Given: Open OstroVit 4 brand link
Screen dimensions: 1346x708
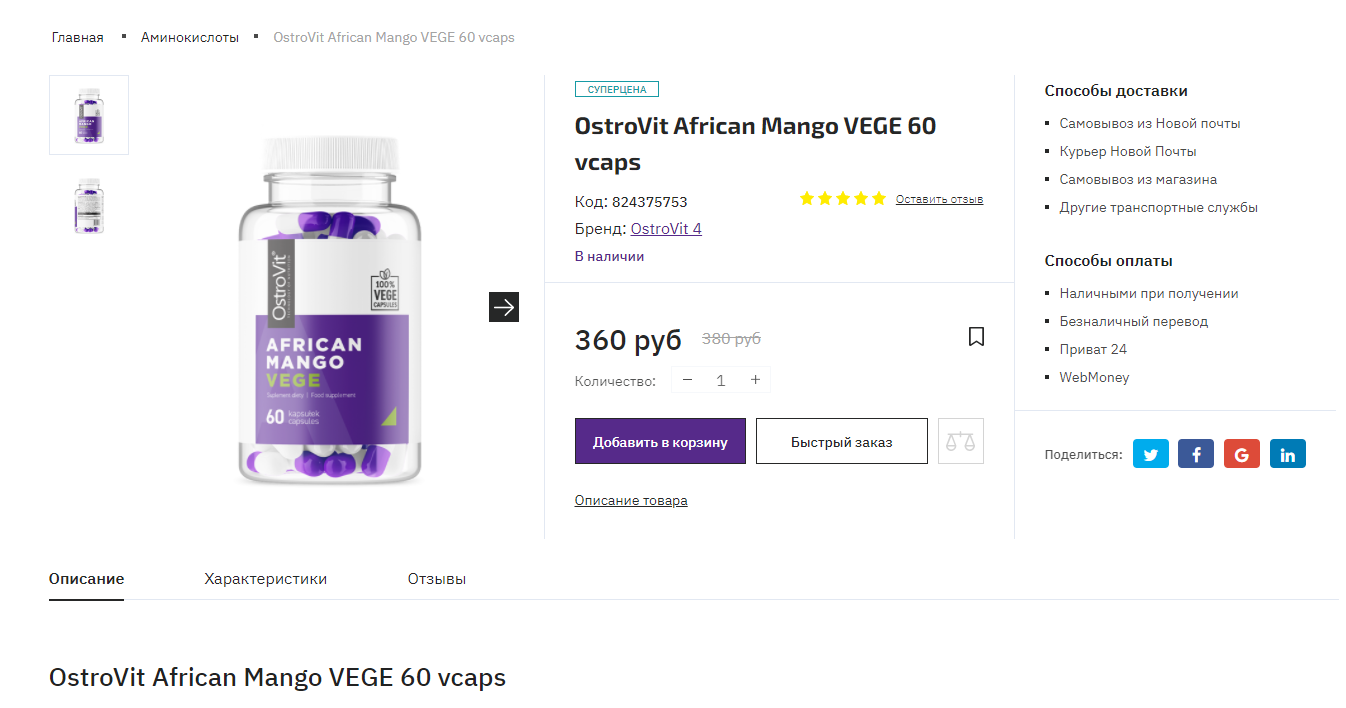Looking at the screenshot, I should 666,229.
